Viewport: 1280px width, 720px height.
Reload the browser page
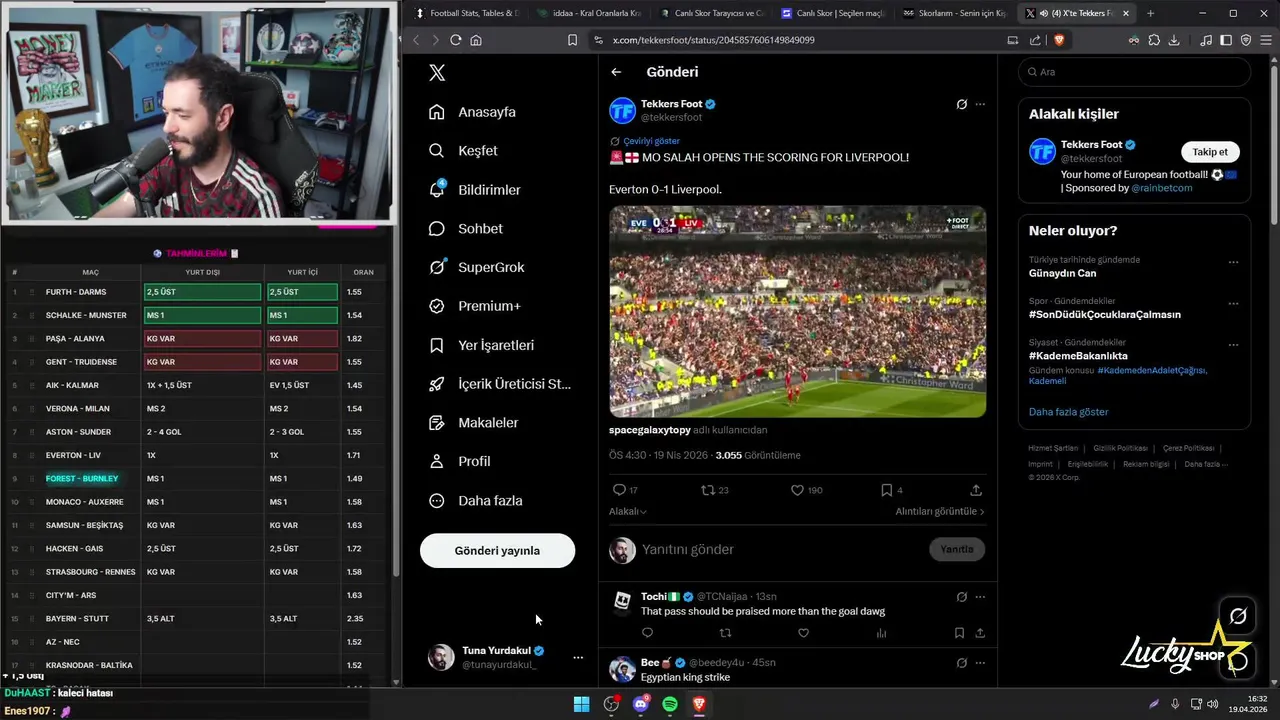[456, 40]
